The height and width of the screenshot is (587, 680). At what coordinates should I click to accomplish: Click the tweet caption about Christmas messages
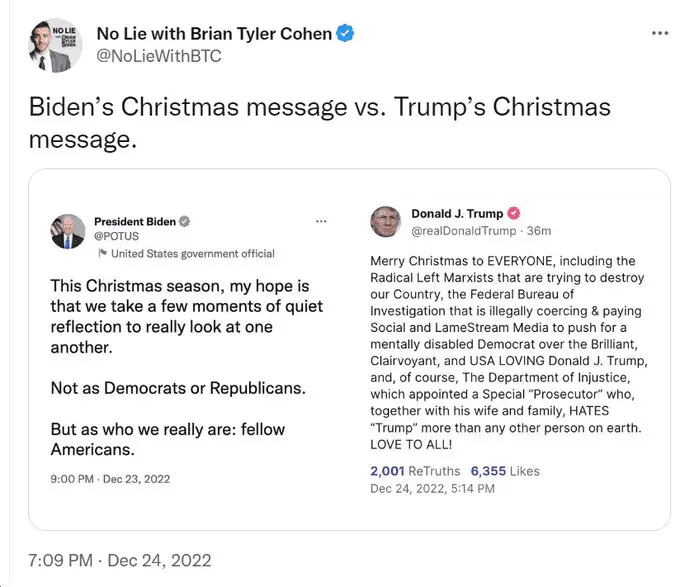(320, 122)
